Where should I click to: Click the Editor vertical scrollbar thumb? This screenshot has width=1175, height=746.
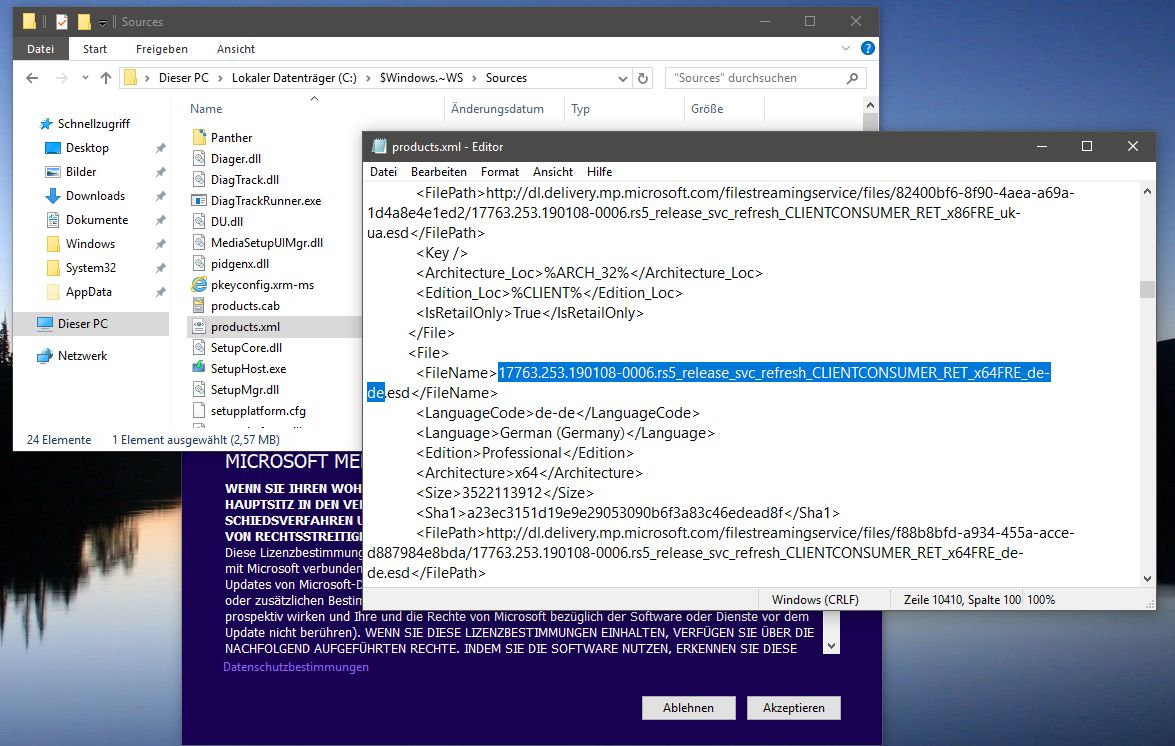1147,289
